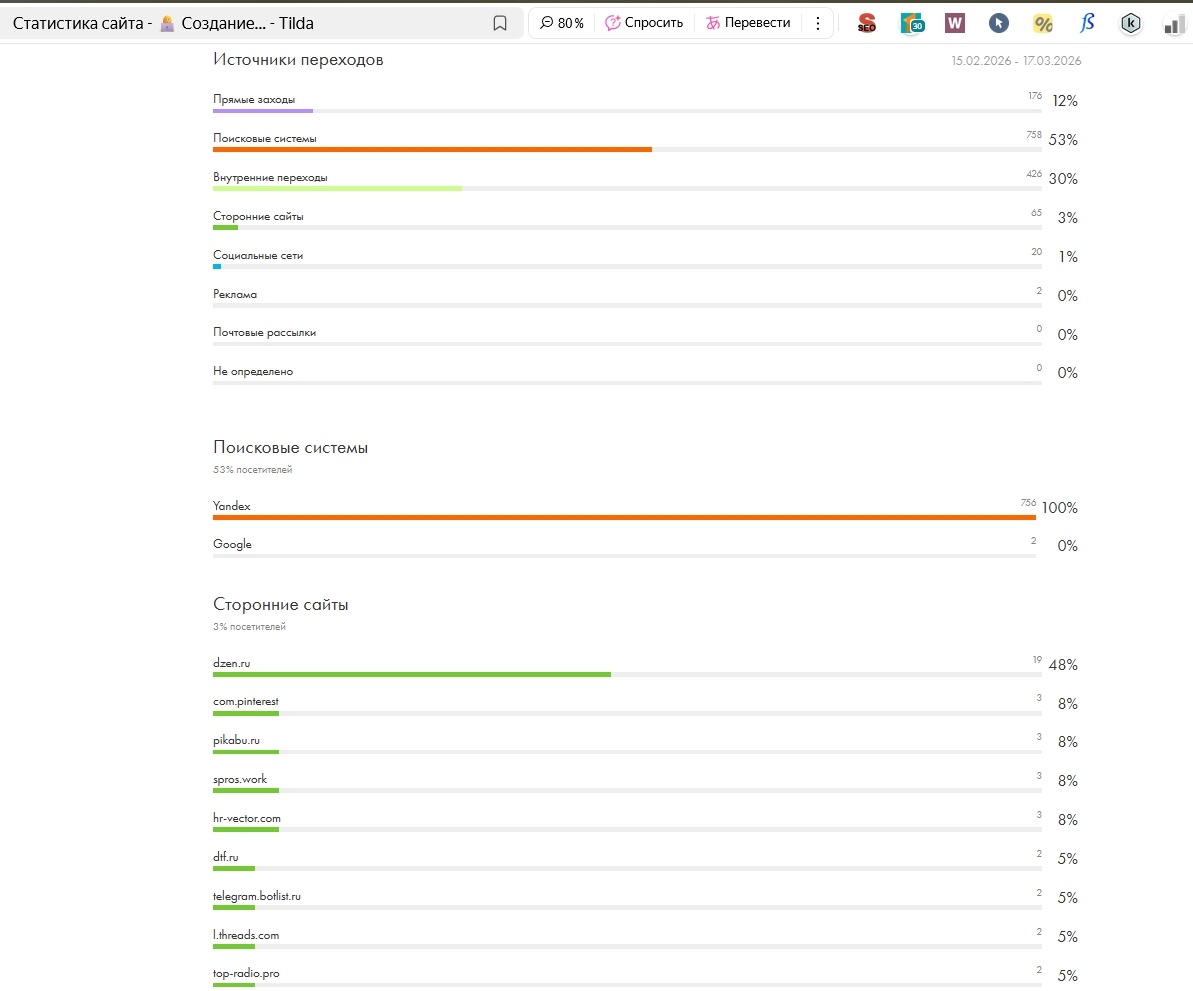Click the date range 15.02.2026 - 17.03.2026

(1016, 61)
